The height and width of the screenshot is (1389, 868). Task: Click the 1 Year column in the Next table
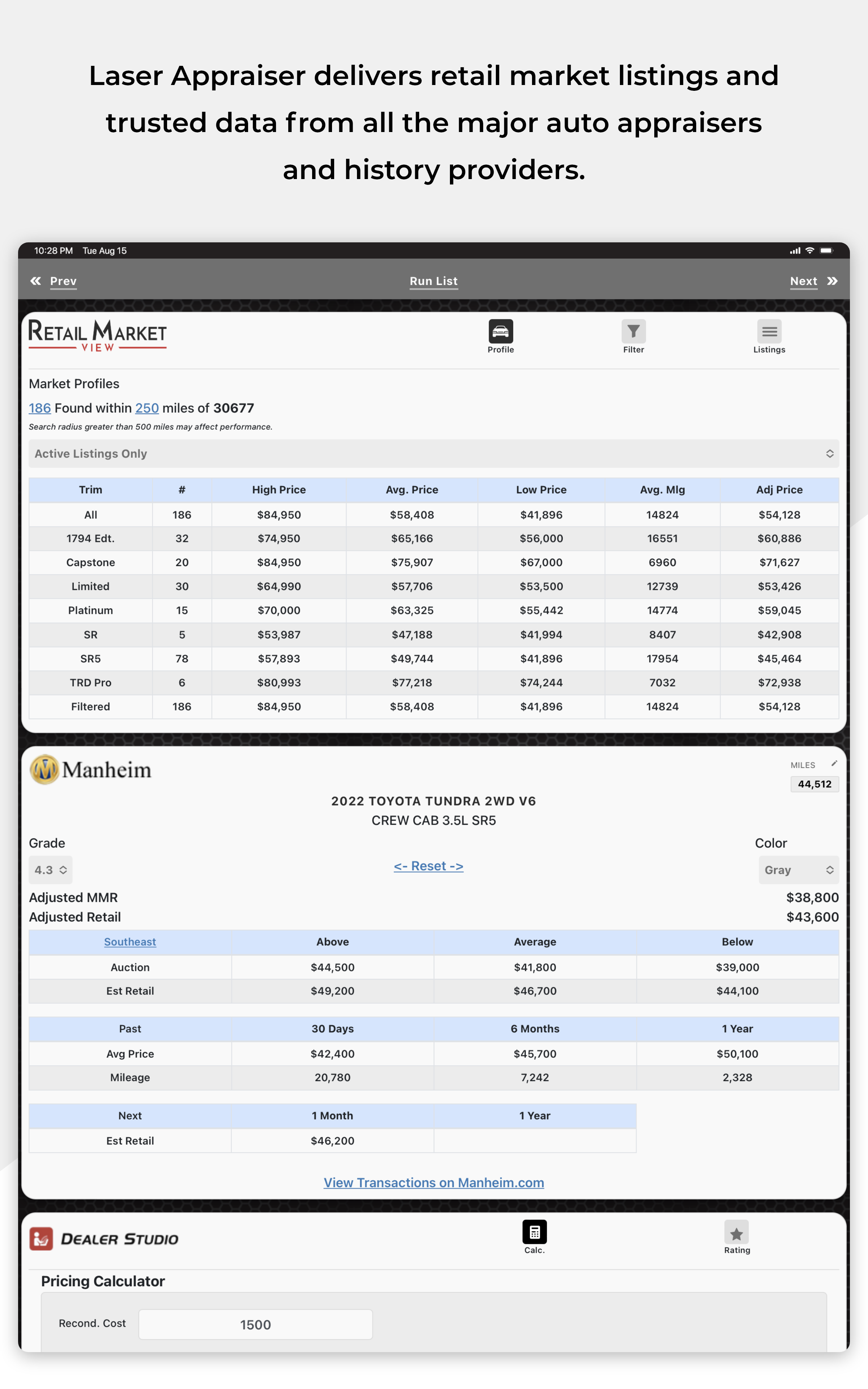click(x=535, y=1115)
